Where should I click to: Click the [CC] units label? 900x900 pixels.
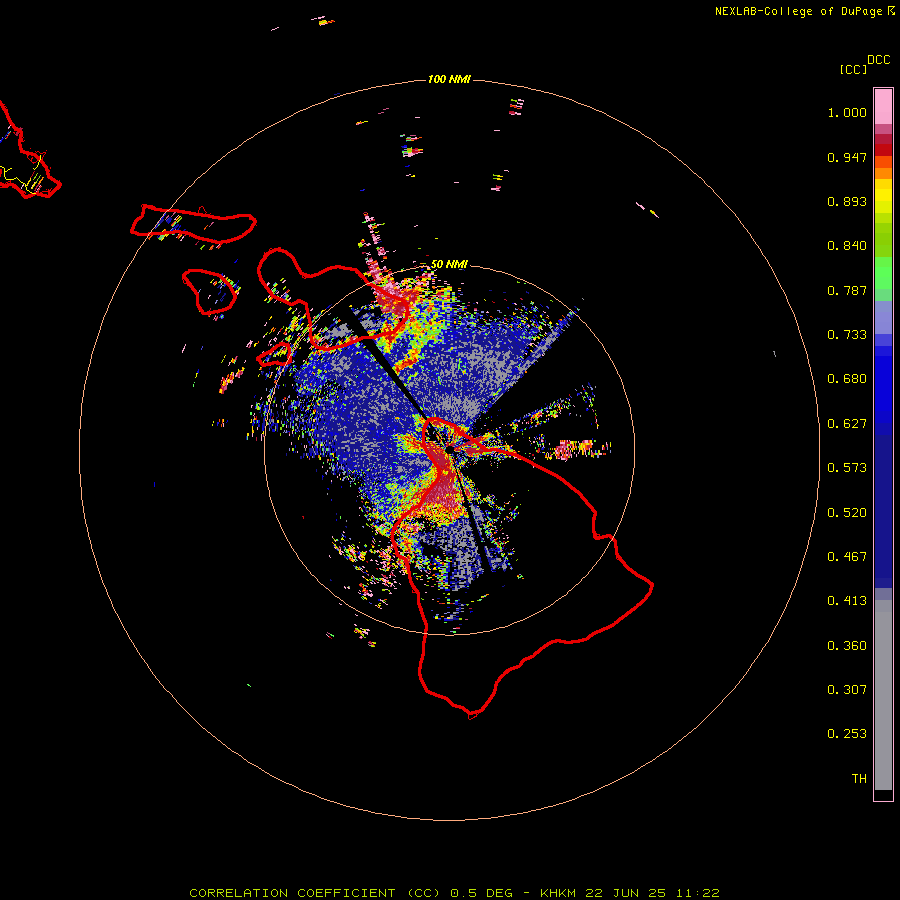coord(853,69)
